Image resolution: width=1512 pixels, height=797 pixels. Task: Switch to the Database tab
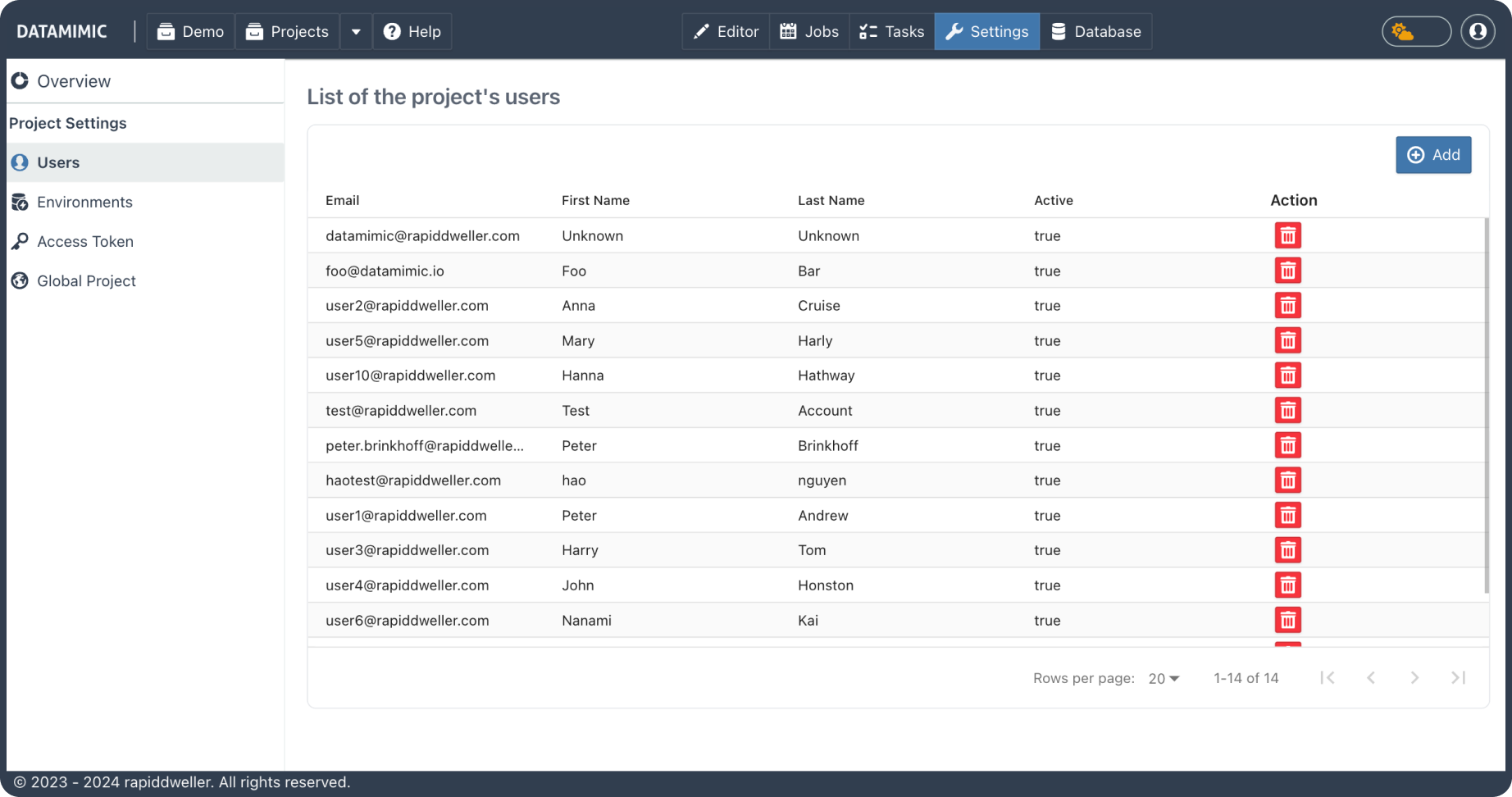pos(1095,32)
